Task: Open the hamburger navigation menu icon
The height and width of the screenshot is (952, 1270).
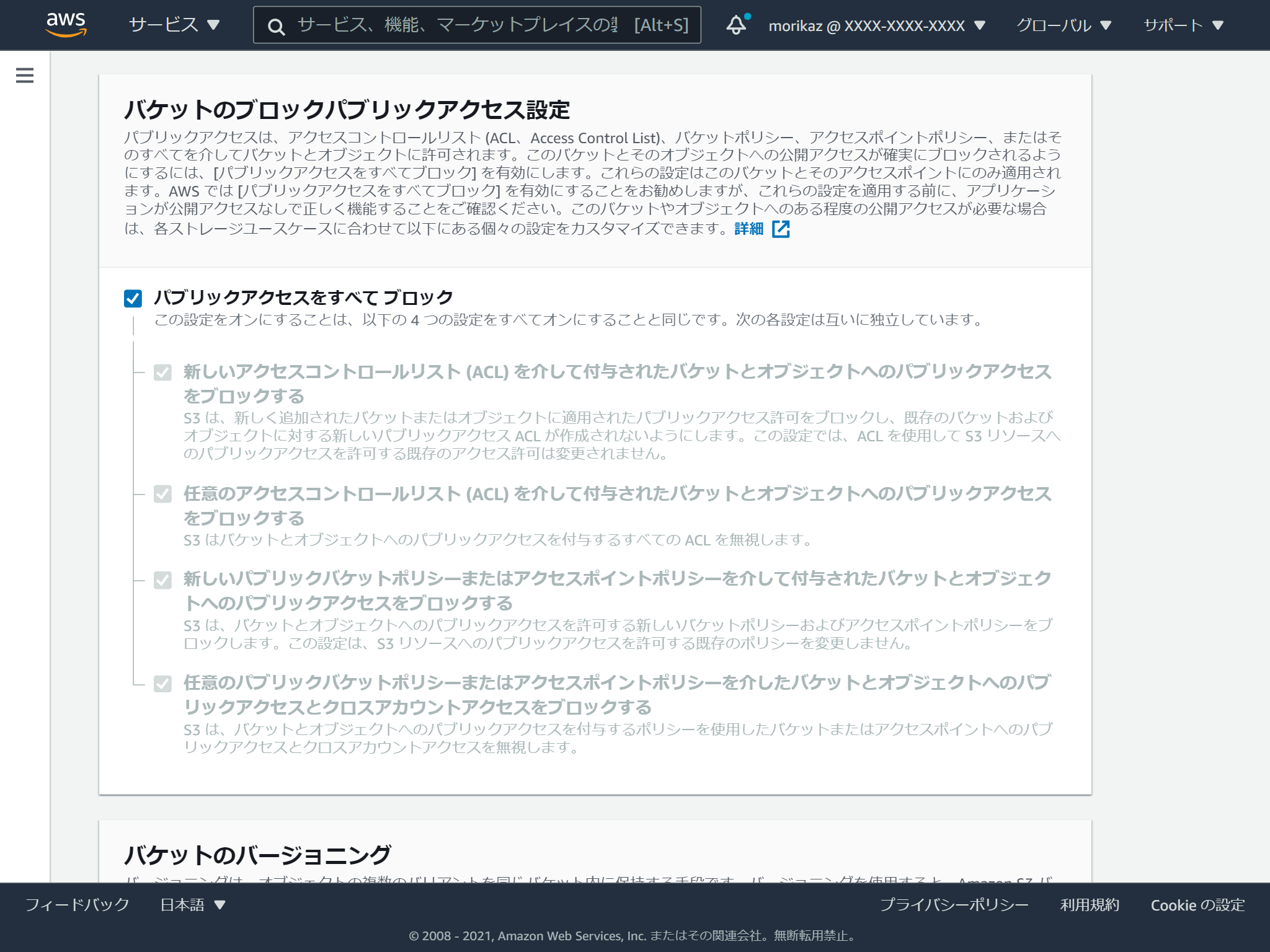Action: 24,74
